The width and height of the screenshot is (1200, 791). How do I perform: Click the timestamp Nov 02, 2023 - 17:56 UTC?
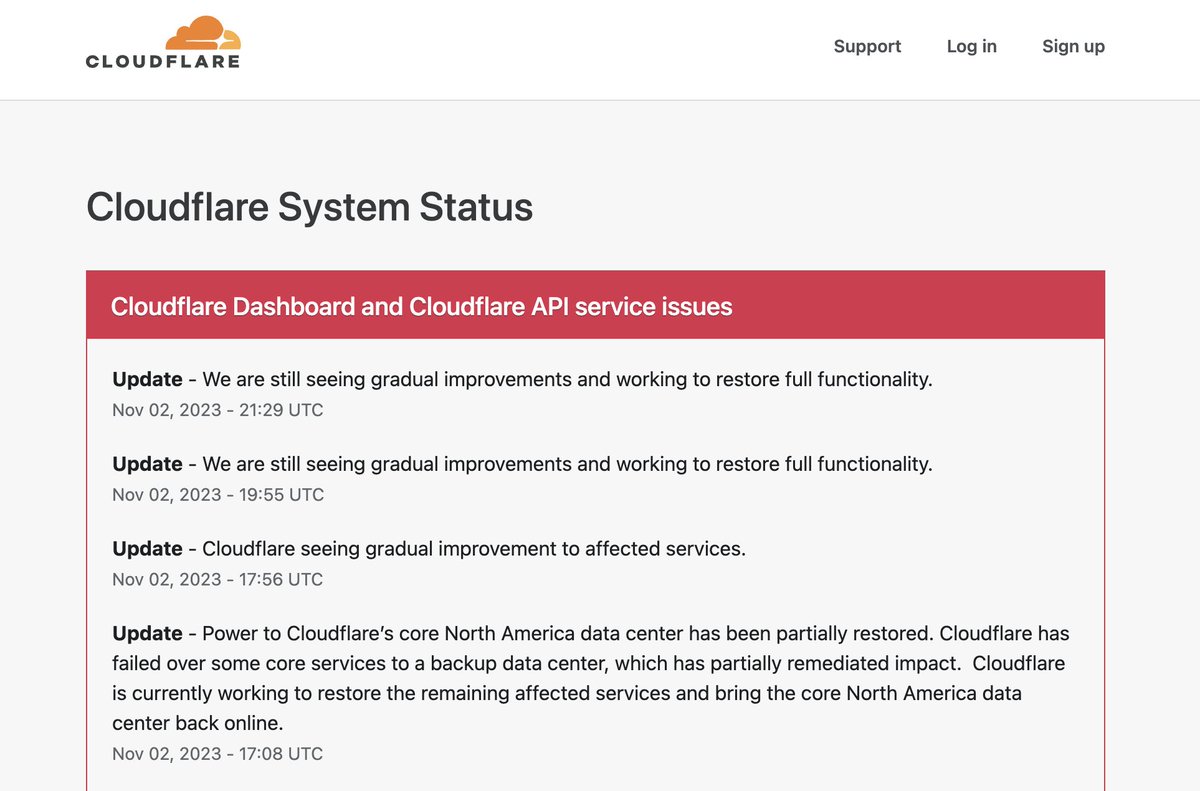click(x=218, y=580)
